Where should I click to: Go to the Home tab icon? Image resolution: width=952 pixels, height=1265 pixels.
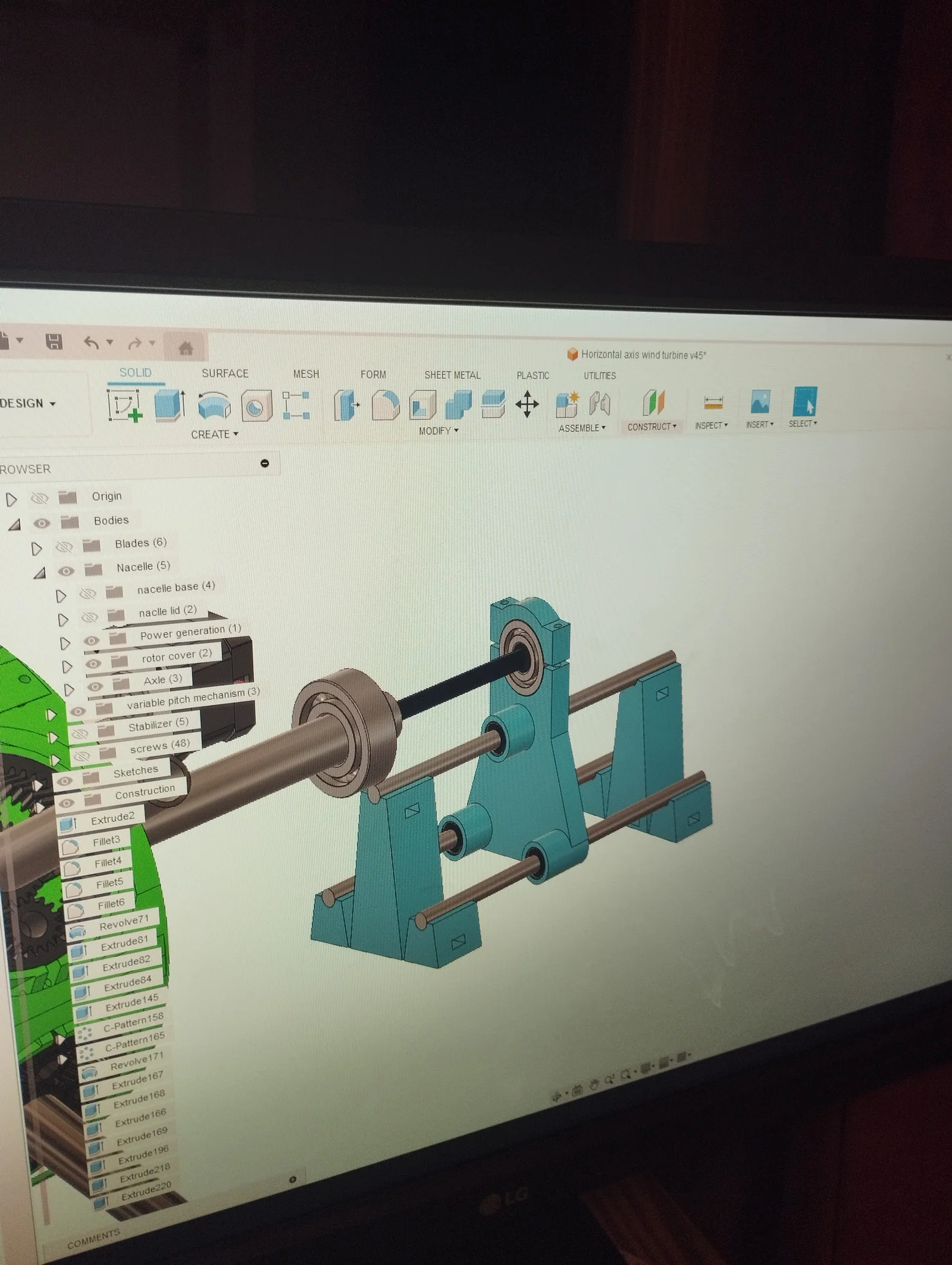185,348
